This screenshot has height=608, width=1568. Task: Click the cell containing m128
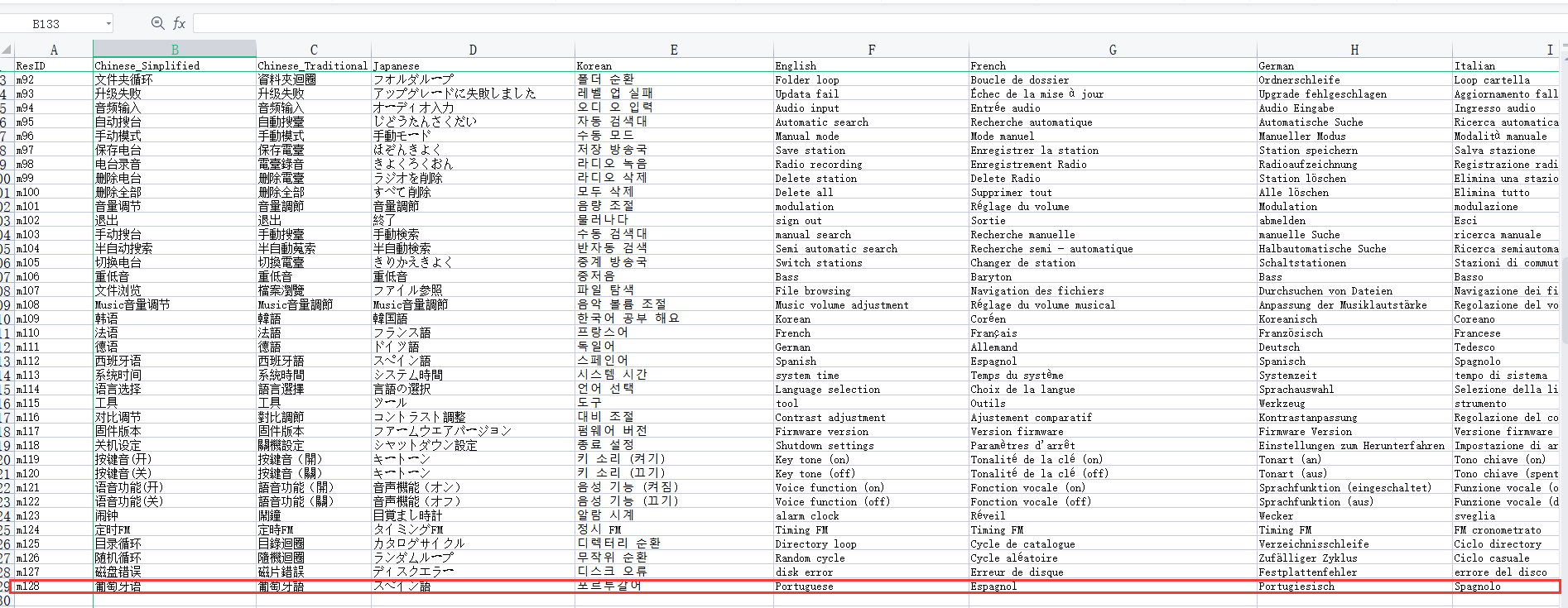[54, 586]
